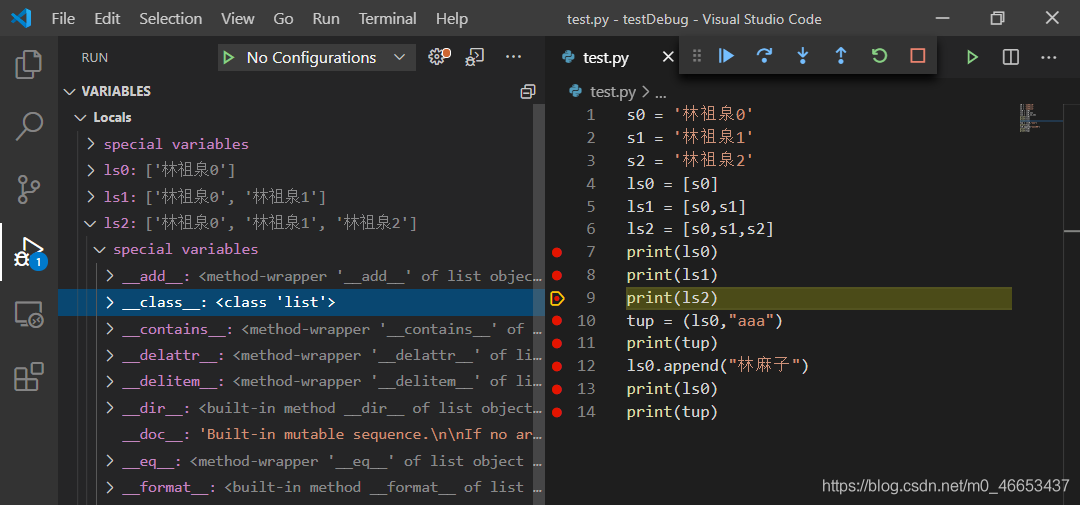Click the Step Over debug button
Viewport: 1080px width, 505px height.
[765, 56]
